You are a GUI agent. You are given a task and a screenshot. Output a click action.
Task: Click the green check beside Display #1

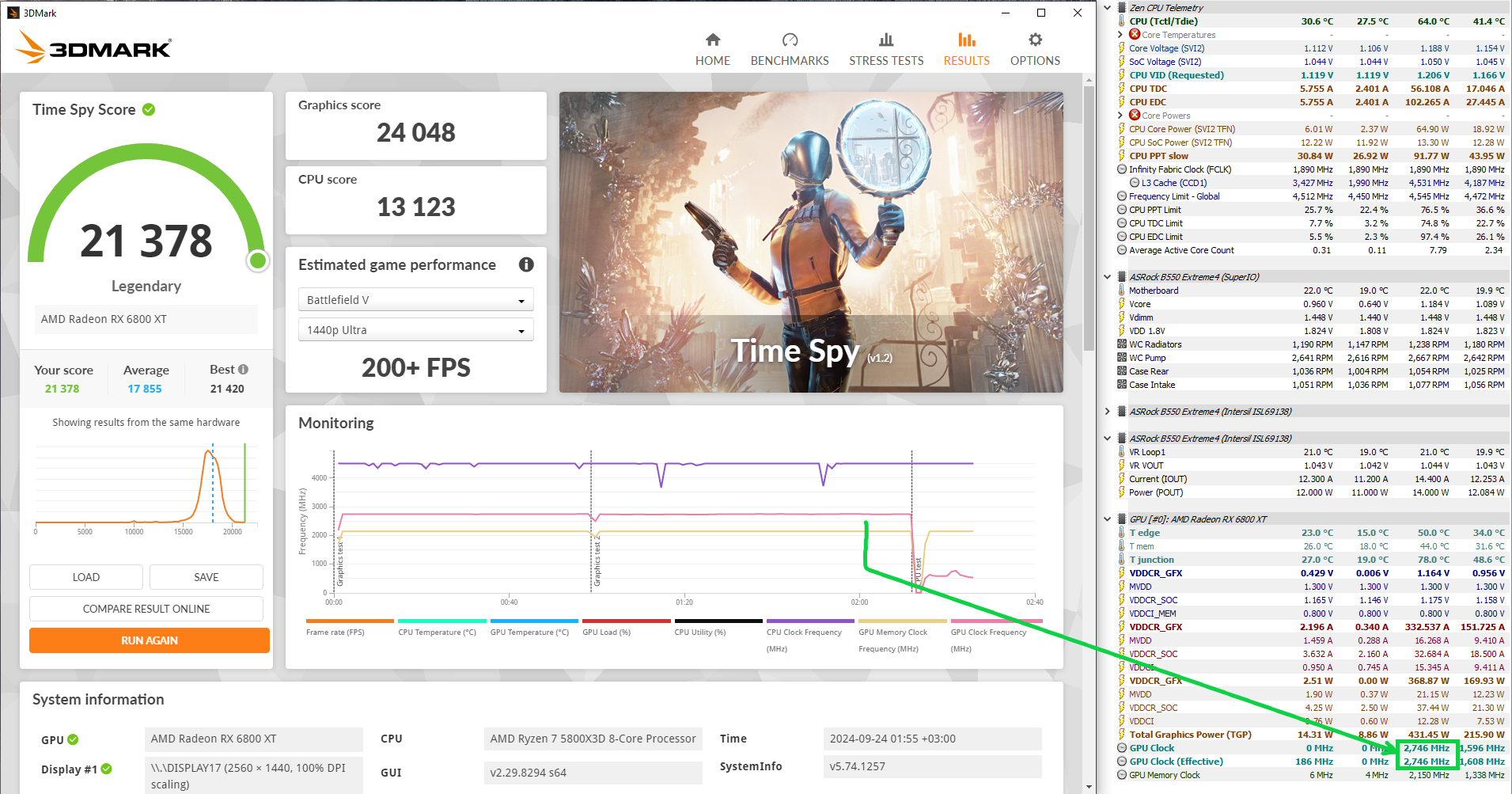[x=107, y=769]
